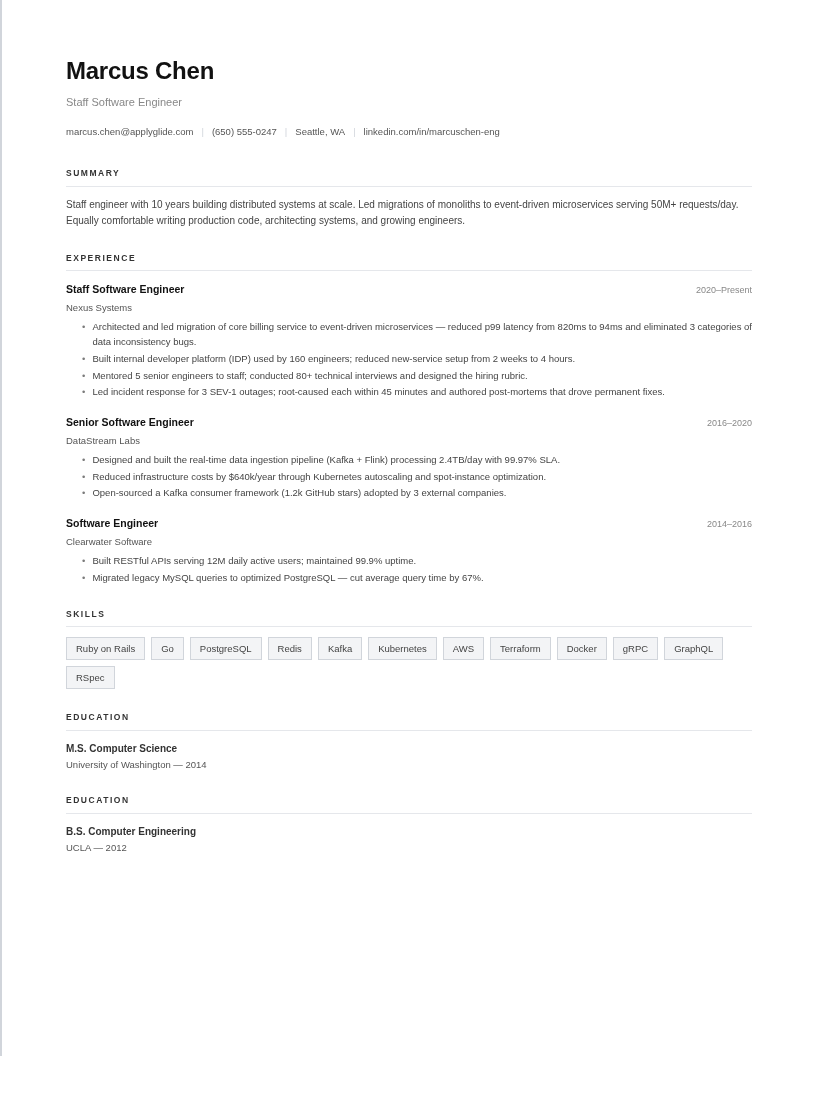Click the Go skill tag
The image size is (816, 1100).
click(x=167, y=649)
